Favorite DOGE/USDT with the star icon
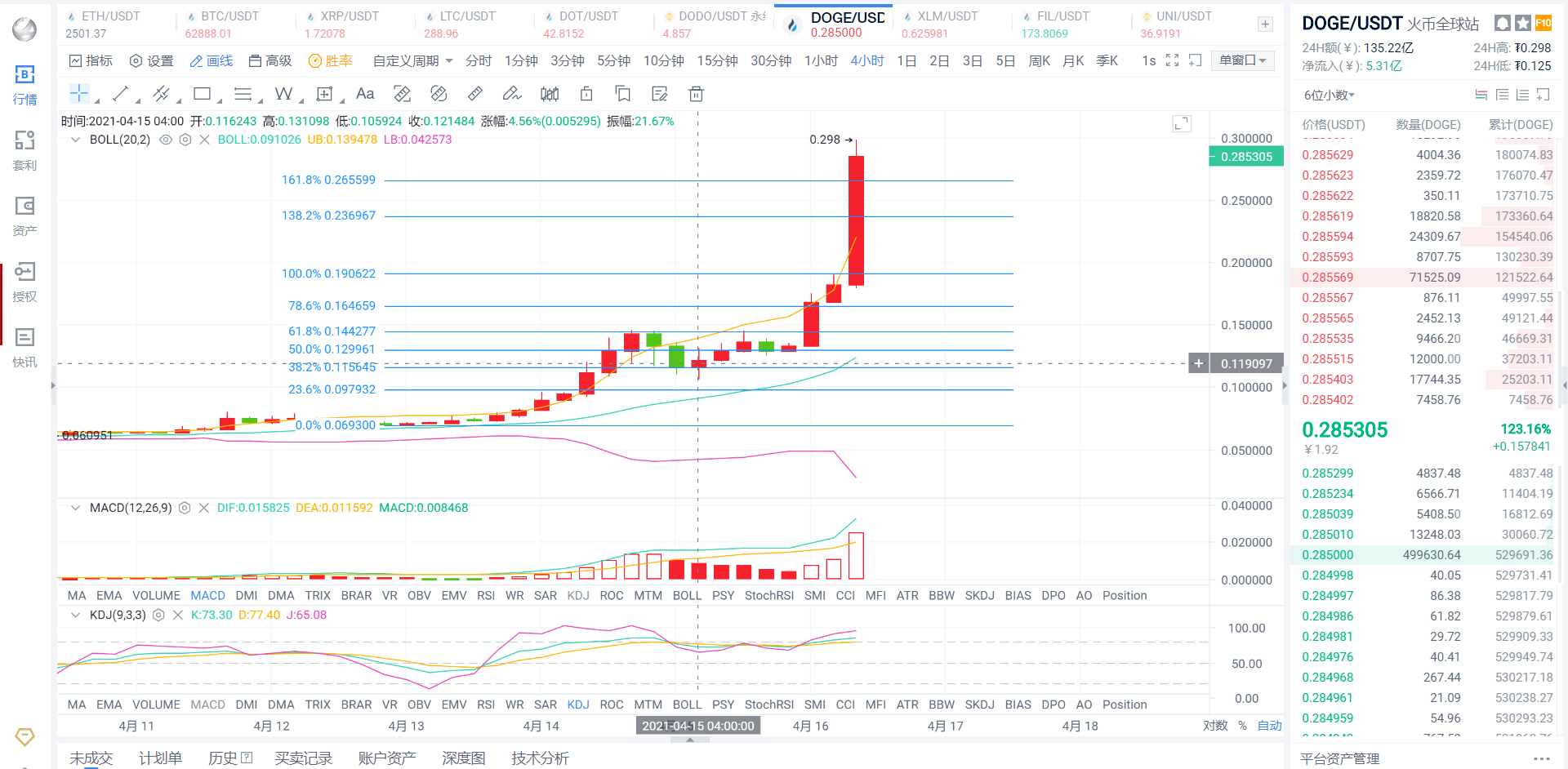The image size is (1568, 769). (x=1523, y=23)
